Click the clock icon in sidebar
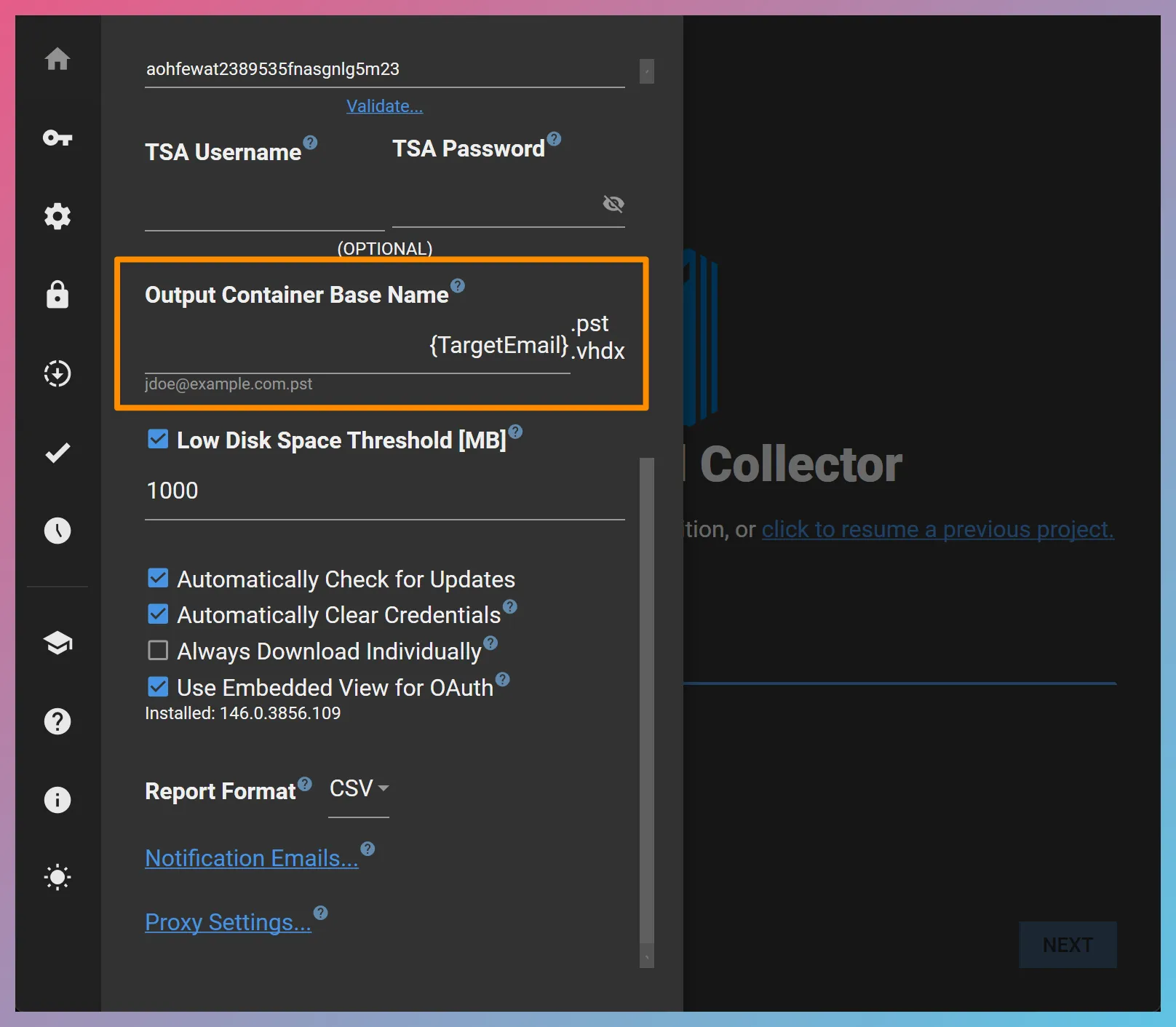The width and height of the screenshot is (1176, 1027). (x=57, y=531)
